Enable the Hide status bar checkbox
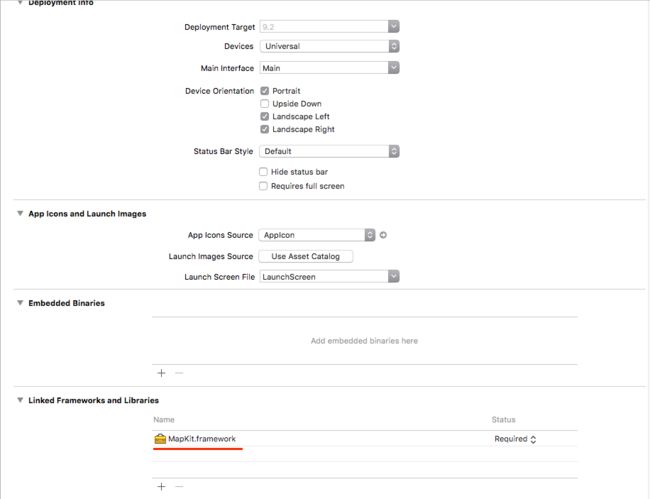This screenshot has width=650, height=499. (263, 172)
